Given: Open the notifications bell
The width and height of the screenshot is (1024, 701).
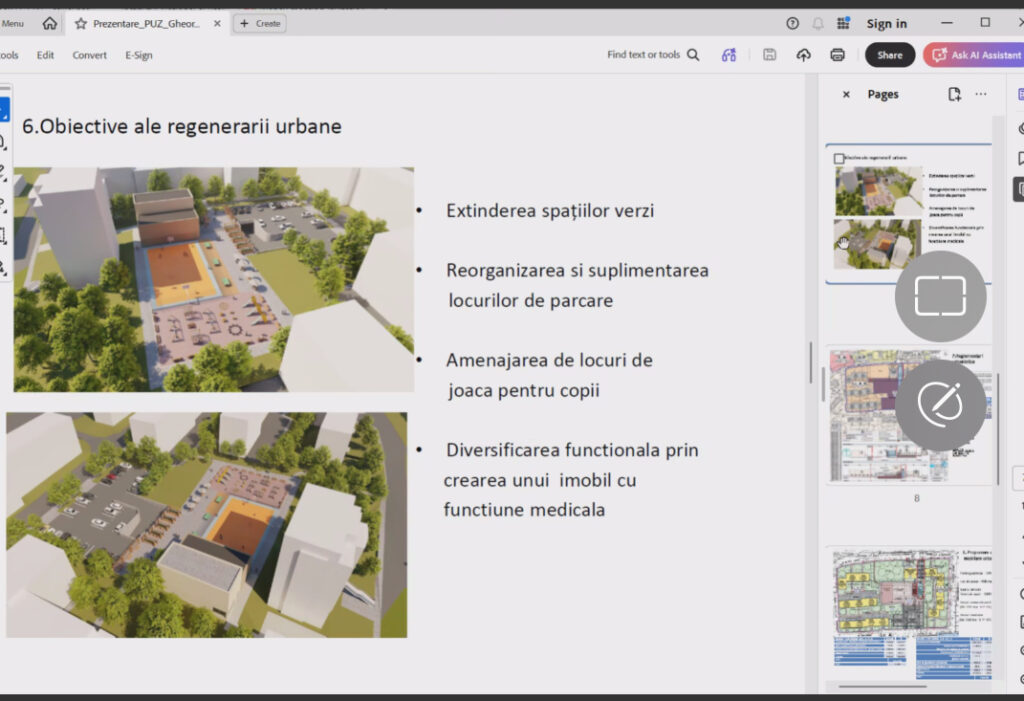Looking at the screenshot, I should tap(818, 24).
